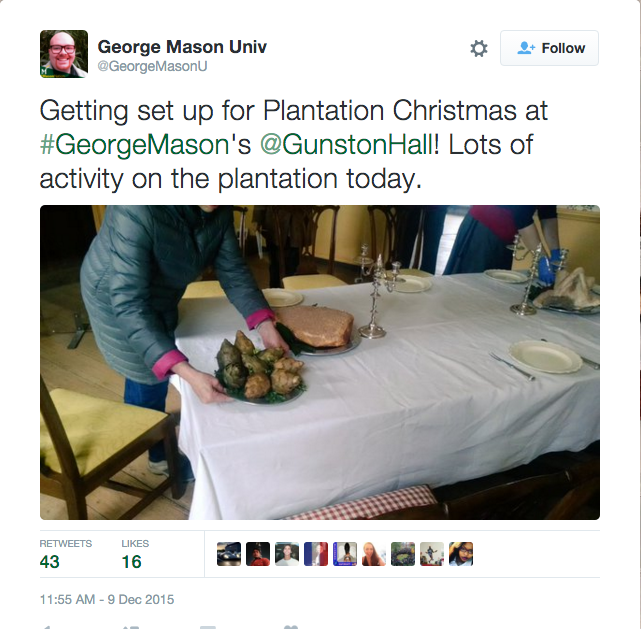Open the George Mason Univ display name
Image resolution: width=641 pixels, height=629 pixels.
[181, 46]
